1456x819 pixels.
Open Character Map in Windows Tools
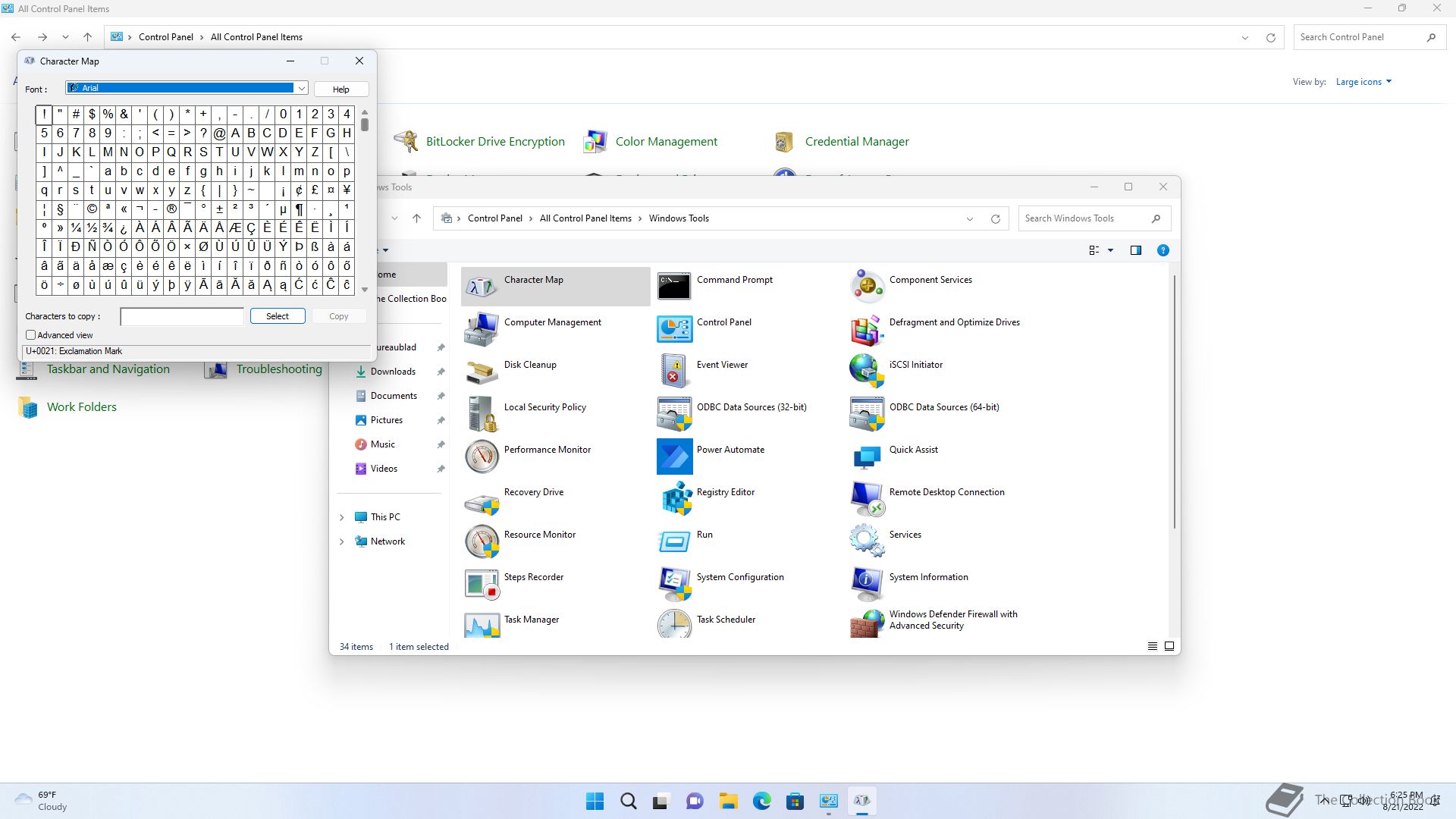point(555,287)
